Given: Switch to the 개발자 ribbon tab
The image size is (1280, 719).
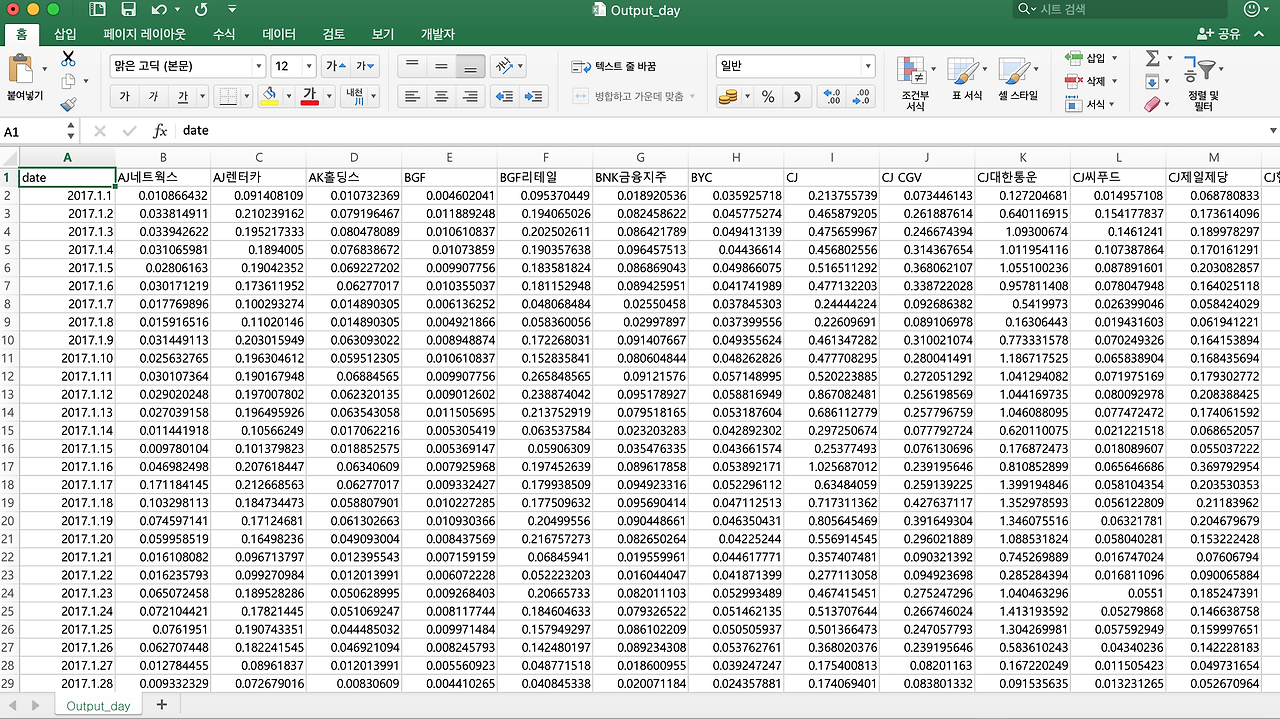Looking at the screenshot, I should point(437,33).
